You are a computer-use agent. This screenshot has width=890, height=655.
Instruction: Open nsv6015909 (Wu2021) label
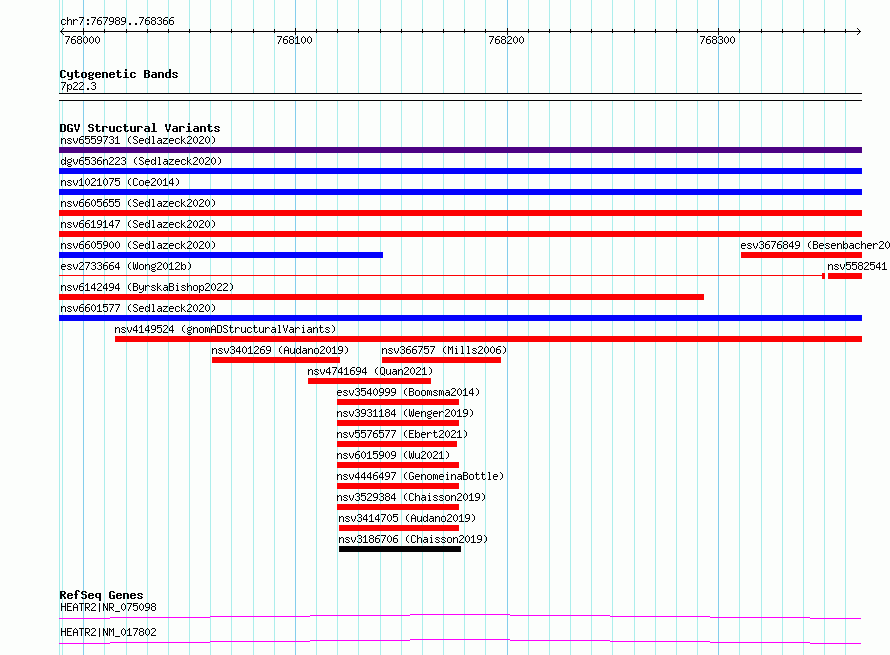(x=393, y=455)
